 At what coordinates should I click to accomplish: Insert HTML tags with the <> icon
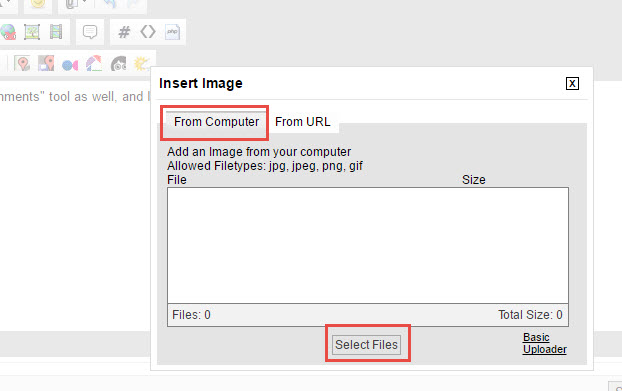tap(148, 32)
